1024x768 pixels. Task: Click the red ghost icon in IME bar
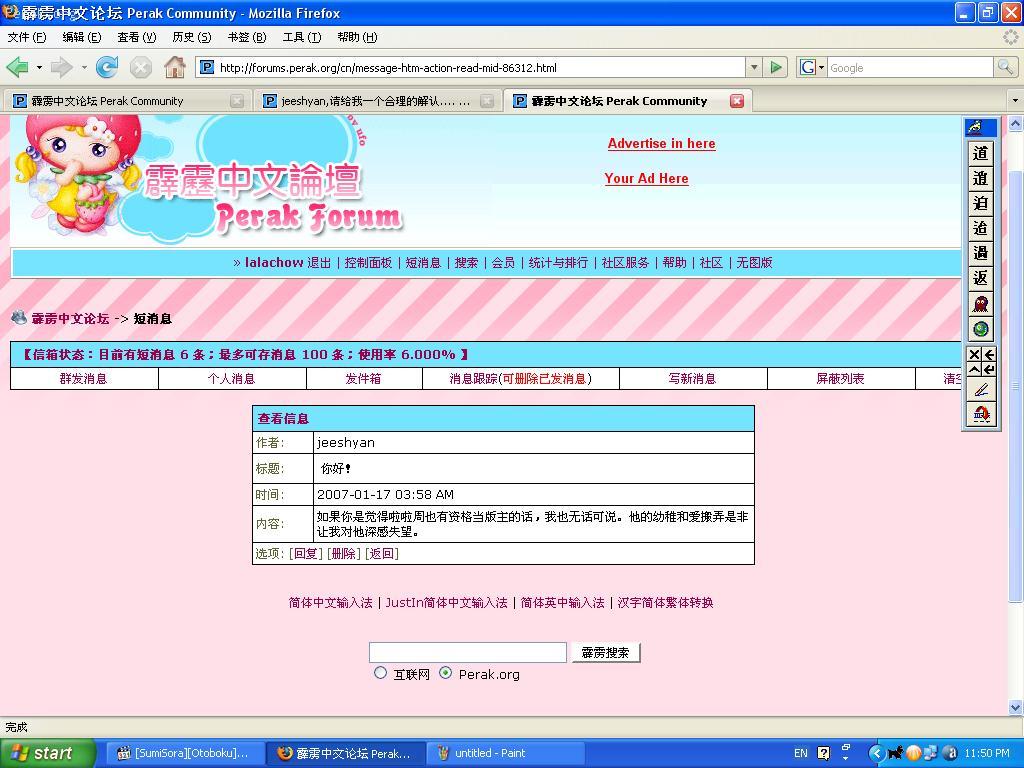click(x=980, y=304)
